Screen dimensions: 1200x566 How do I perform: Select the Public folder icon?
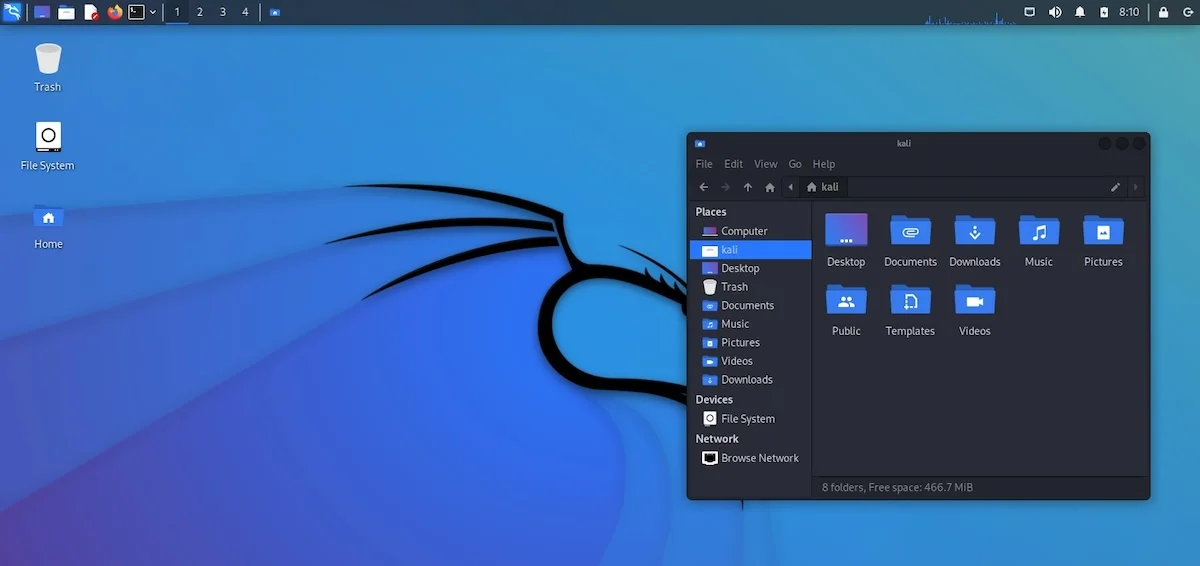coord(846,310)
